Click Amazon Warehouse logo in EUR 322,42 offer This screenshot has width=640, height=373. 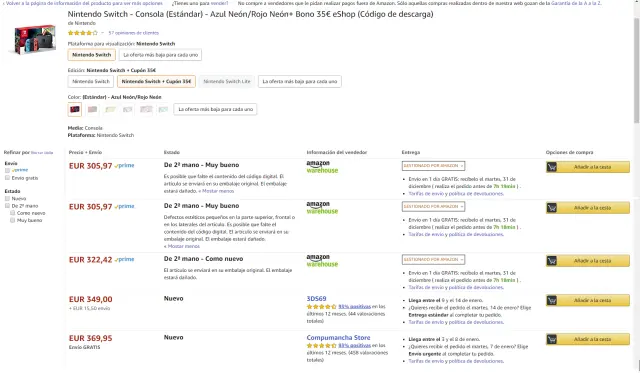[322, 261]
